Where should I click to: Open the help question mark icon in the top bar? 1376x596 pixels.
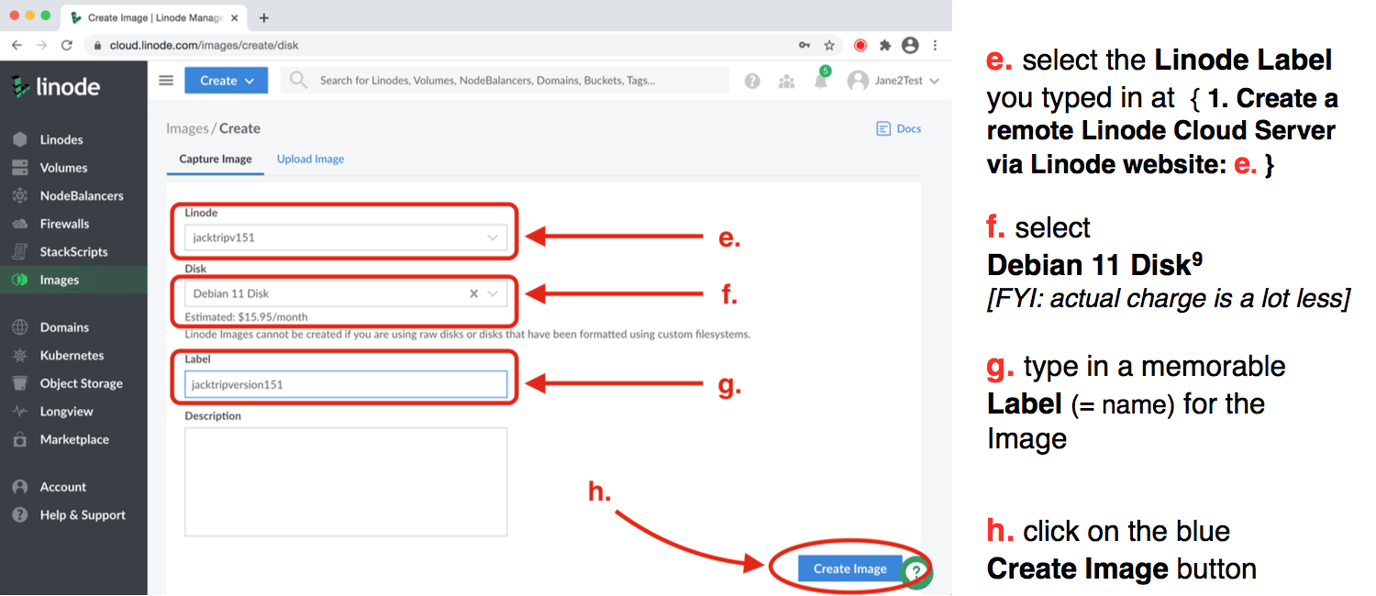[752, 81]
